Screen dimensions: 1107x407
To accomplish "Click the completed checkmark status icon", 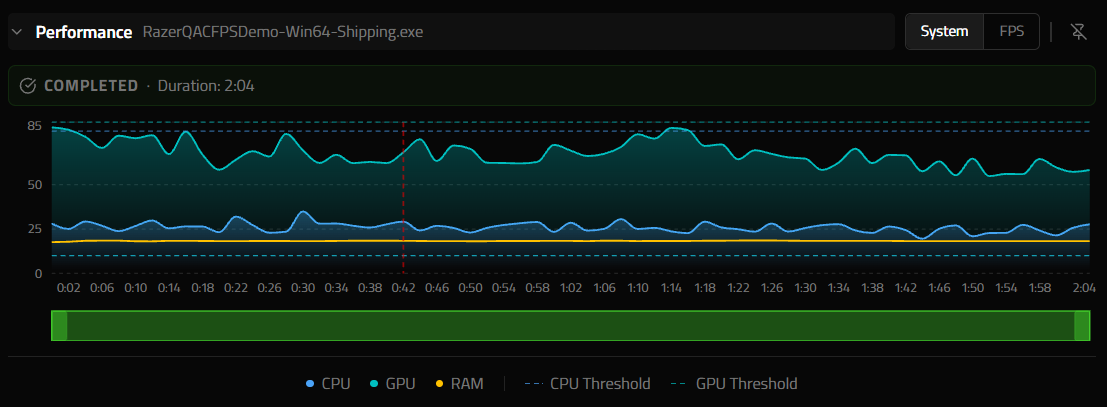I will [x=28, y=86].
